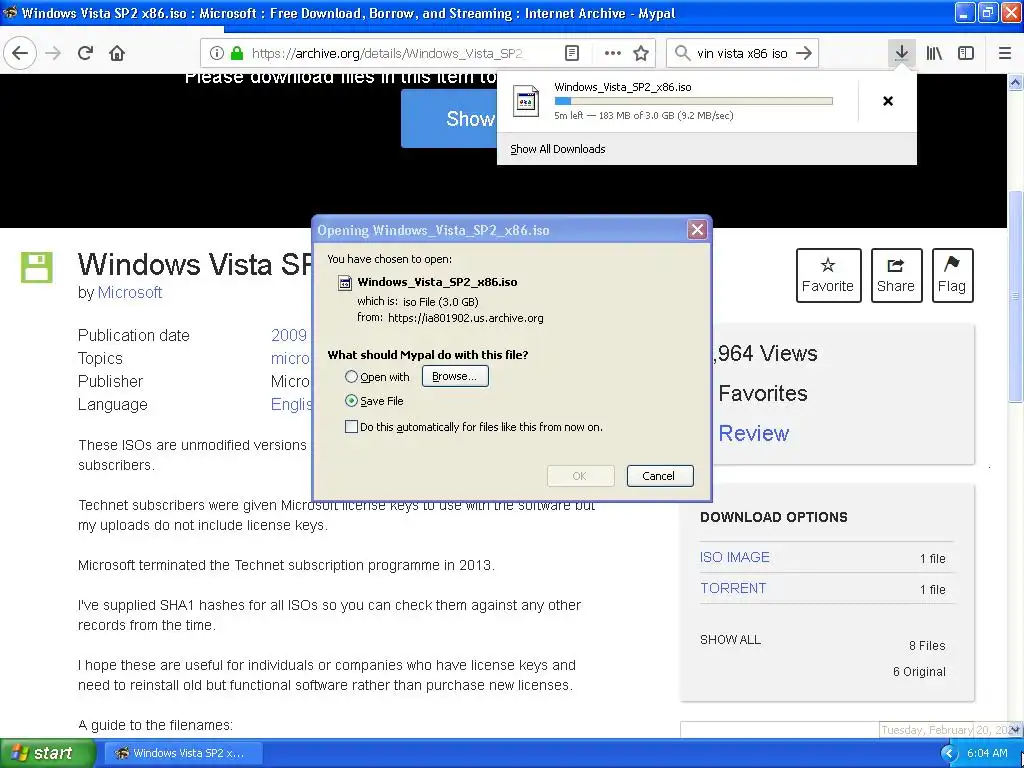Click the Share button

tap(896, 276)
